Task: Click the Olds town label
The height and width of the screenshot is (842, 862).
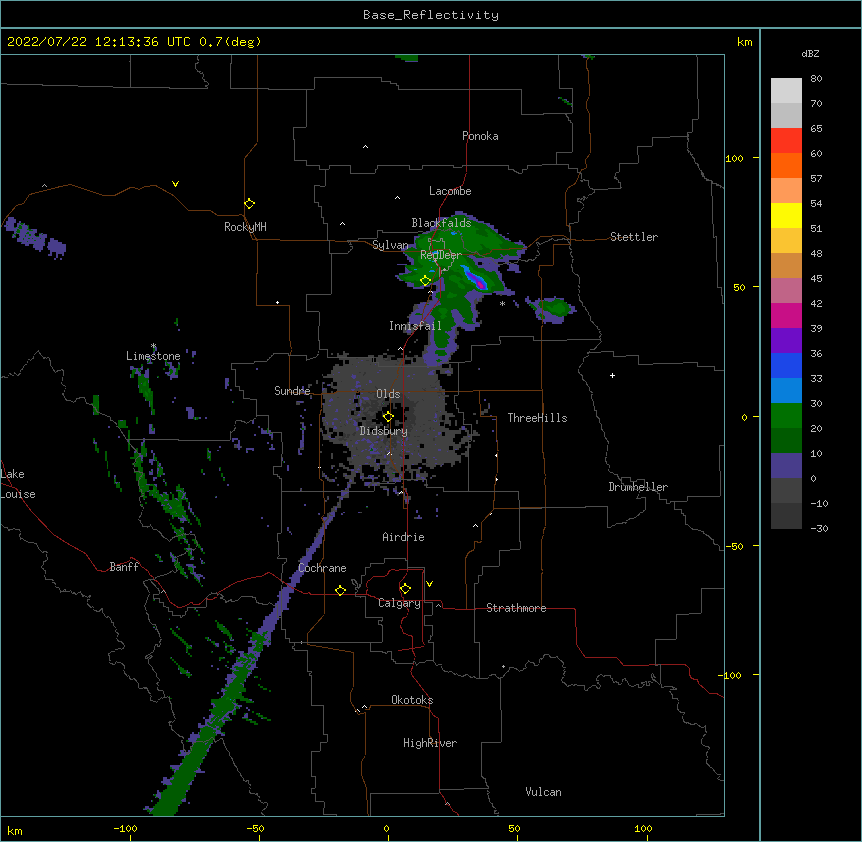Action: (388, 394)
